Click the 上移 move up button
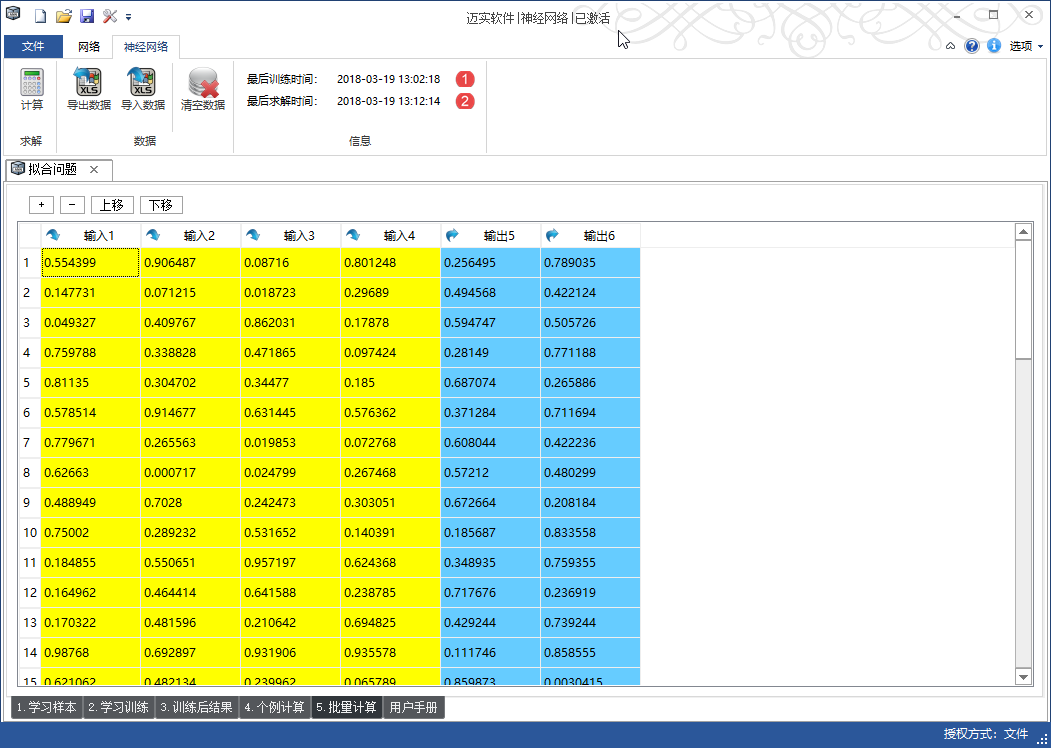This screenshot has height=748, width=1051. (112, 205)
